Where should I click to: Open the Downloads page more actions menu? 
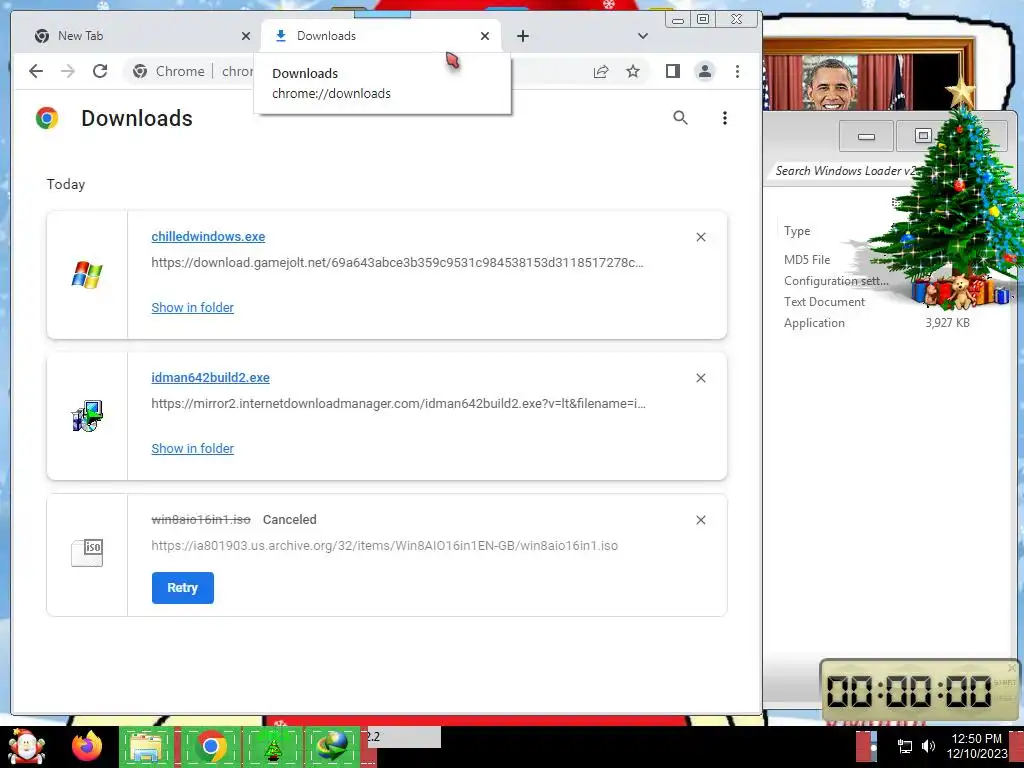(724, 118)
